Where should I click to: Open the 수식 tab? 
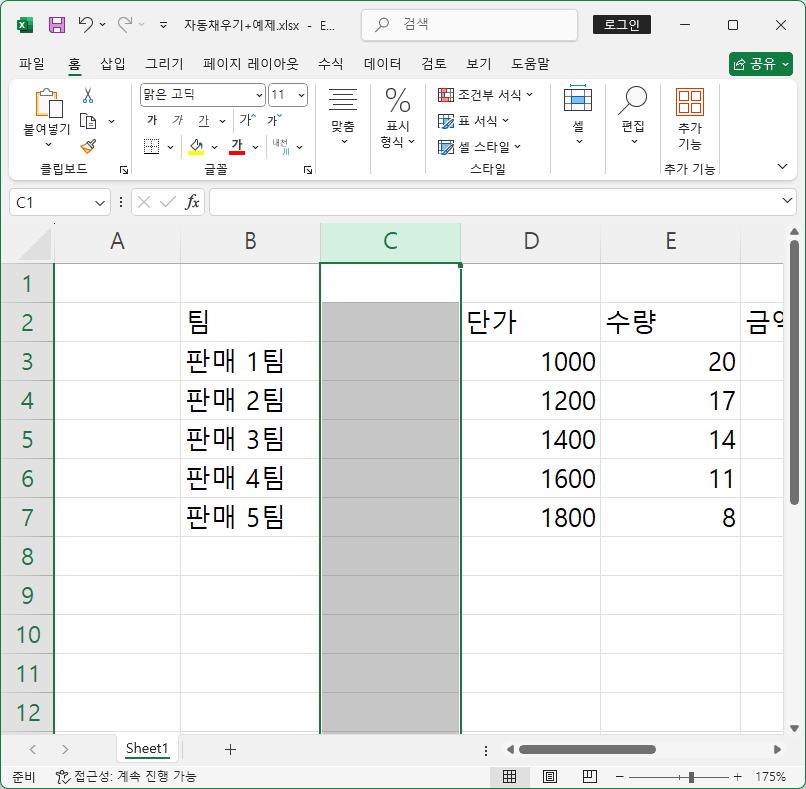(331, 64)
